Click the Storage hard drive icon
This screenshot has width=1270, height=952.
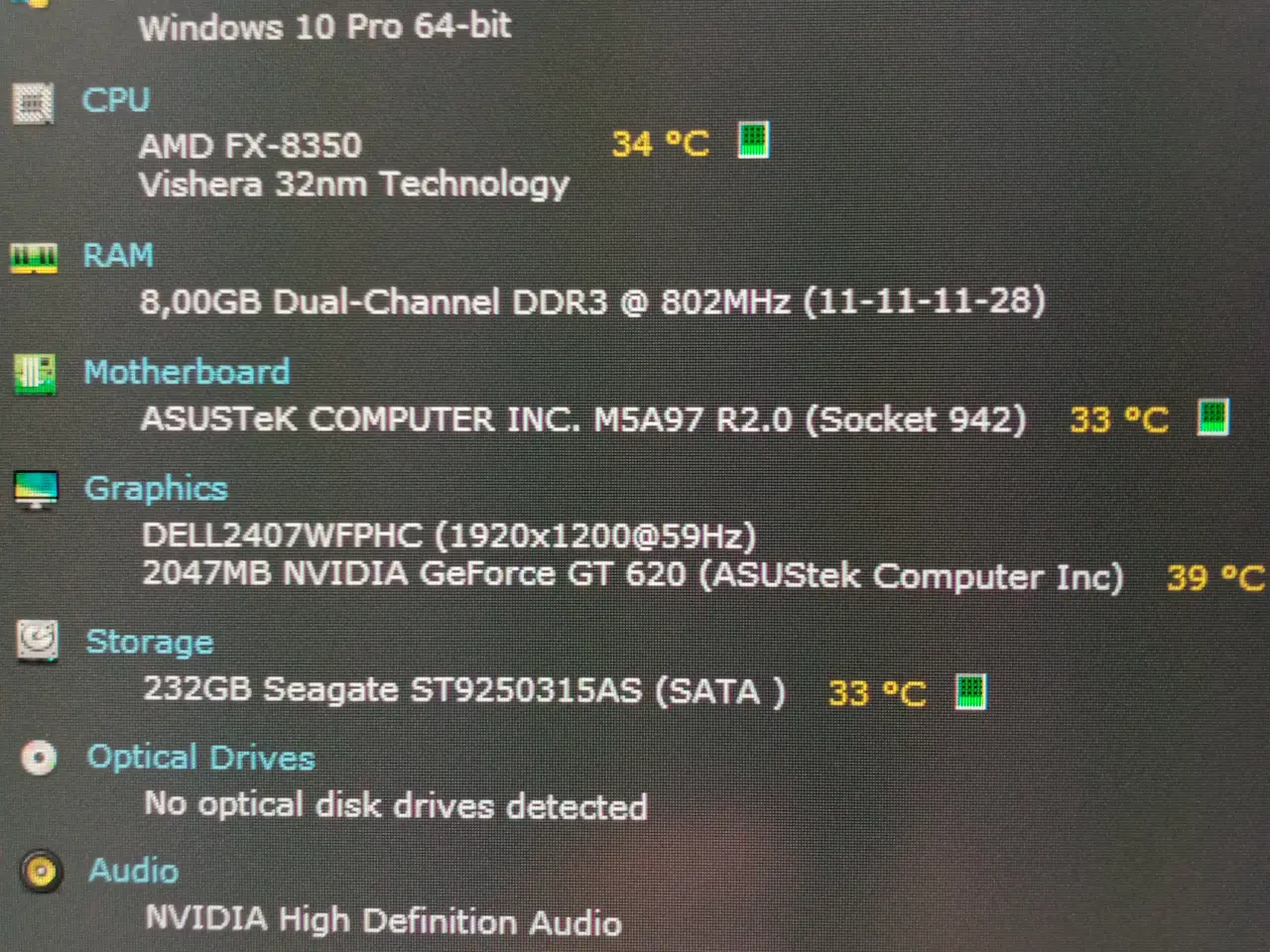(38, 642)
